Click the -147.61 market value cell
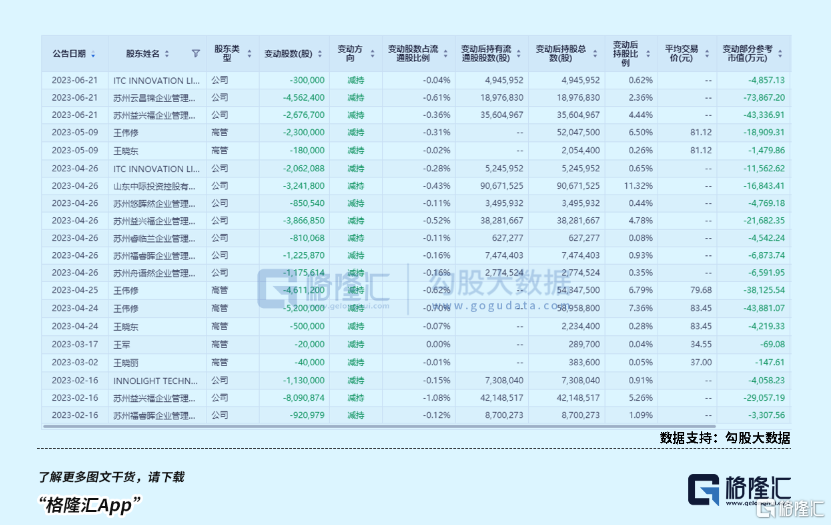This screenshot has width=831, height=525. pyautogui.click(x=770, y=362)
